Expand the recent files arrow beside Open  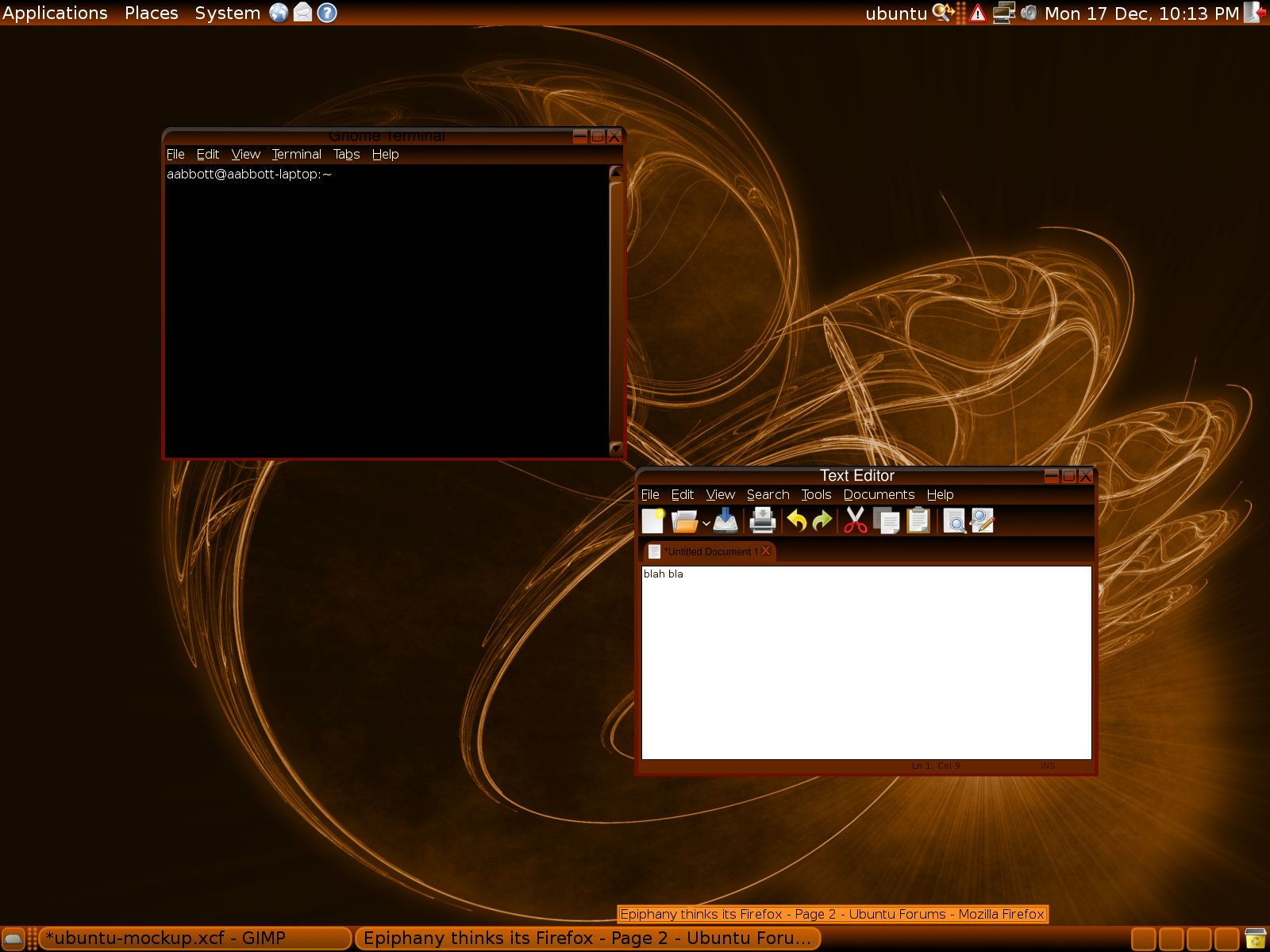706,523
